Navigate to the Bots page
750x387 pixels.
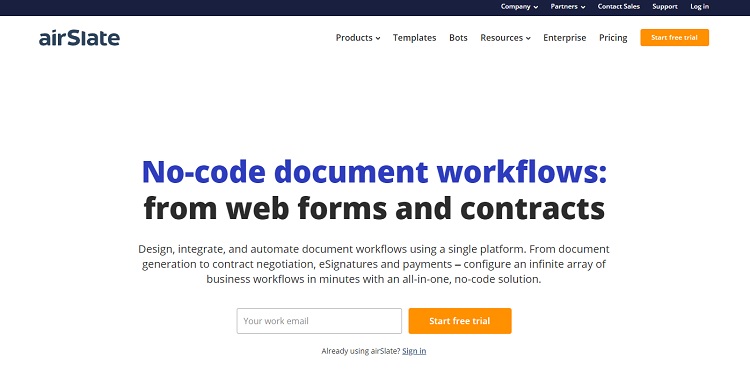[x=458, y=38]
